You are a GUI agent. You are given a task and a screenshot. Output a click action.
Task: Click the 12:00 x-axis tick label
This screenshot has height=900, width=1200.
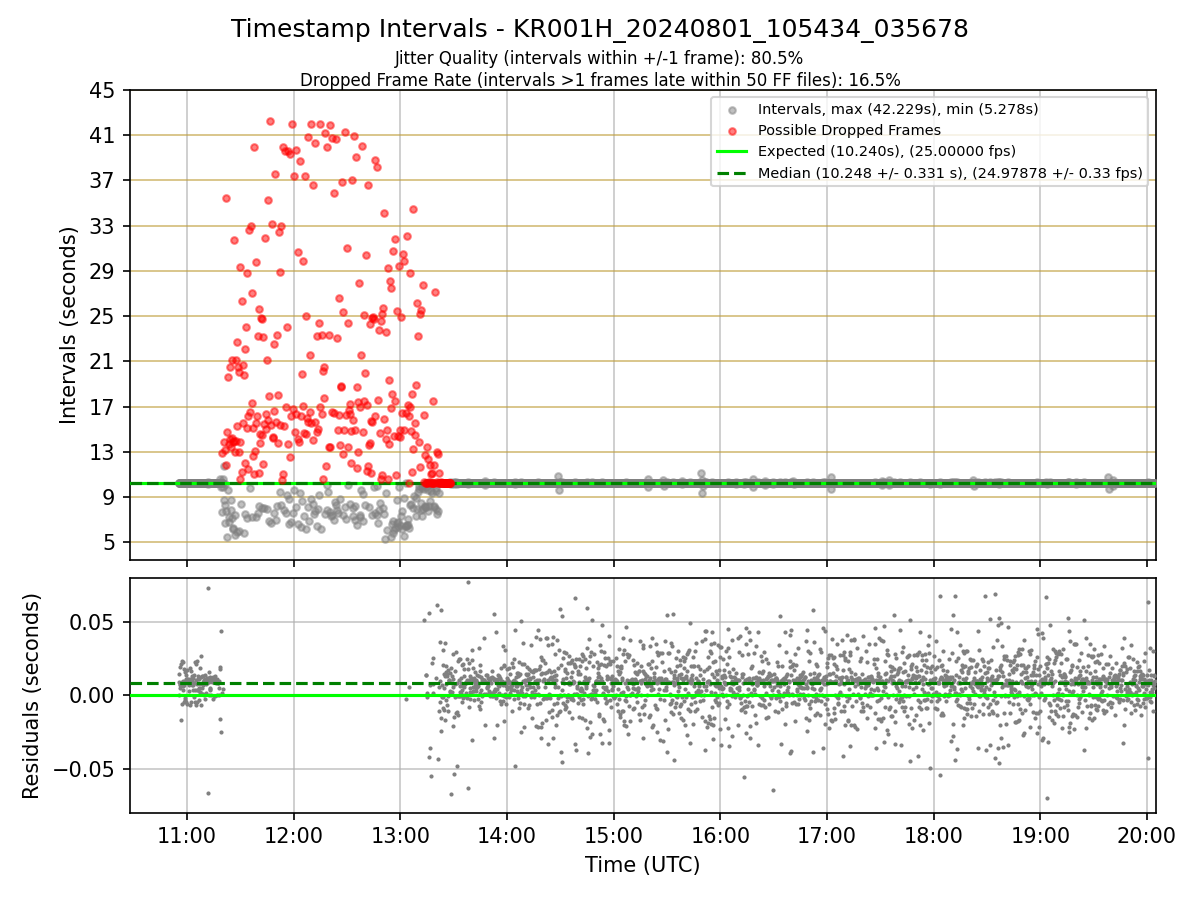[294, 835]
